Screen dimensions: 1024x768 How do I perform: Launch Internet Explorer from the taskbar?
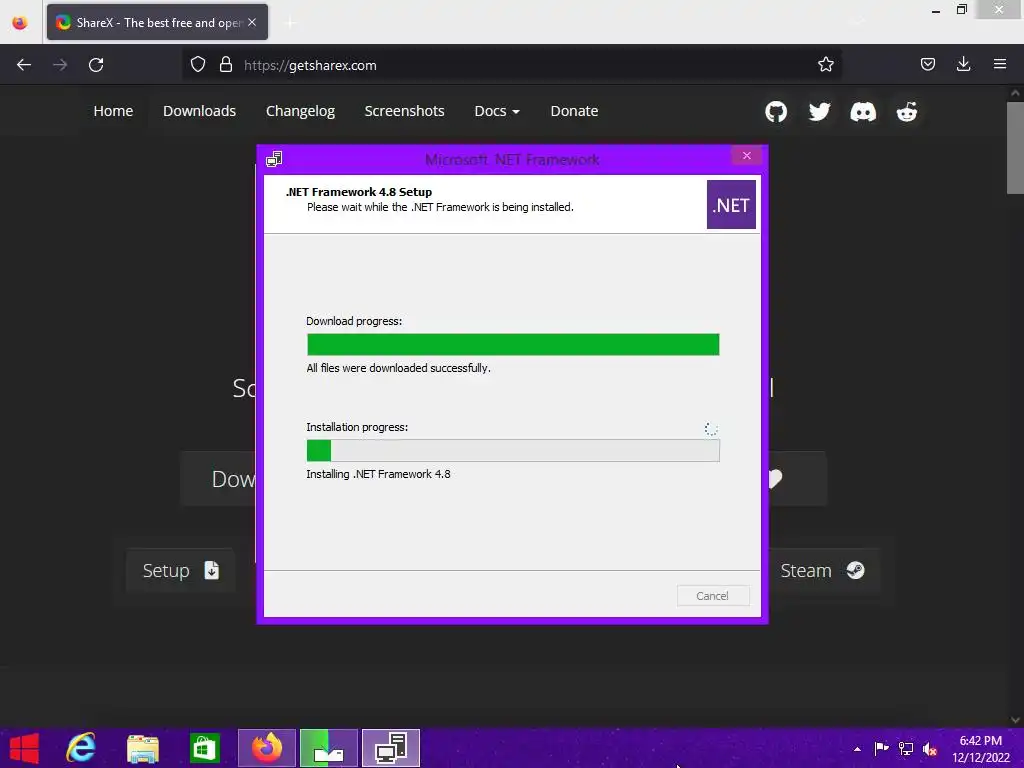click(x=81, y=748)
